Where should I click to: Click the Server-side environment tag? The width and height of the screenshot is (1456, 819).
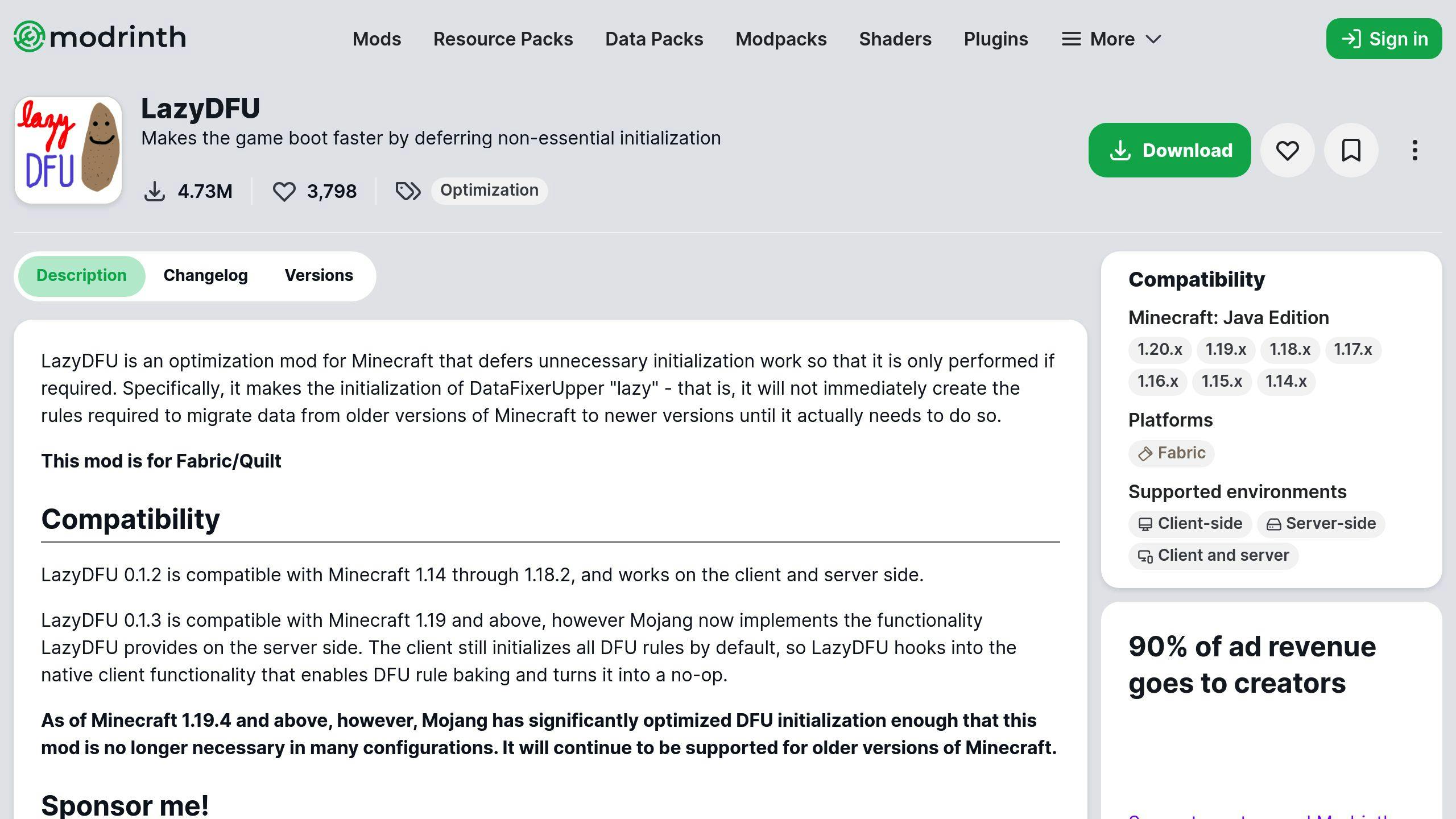1321,524
